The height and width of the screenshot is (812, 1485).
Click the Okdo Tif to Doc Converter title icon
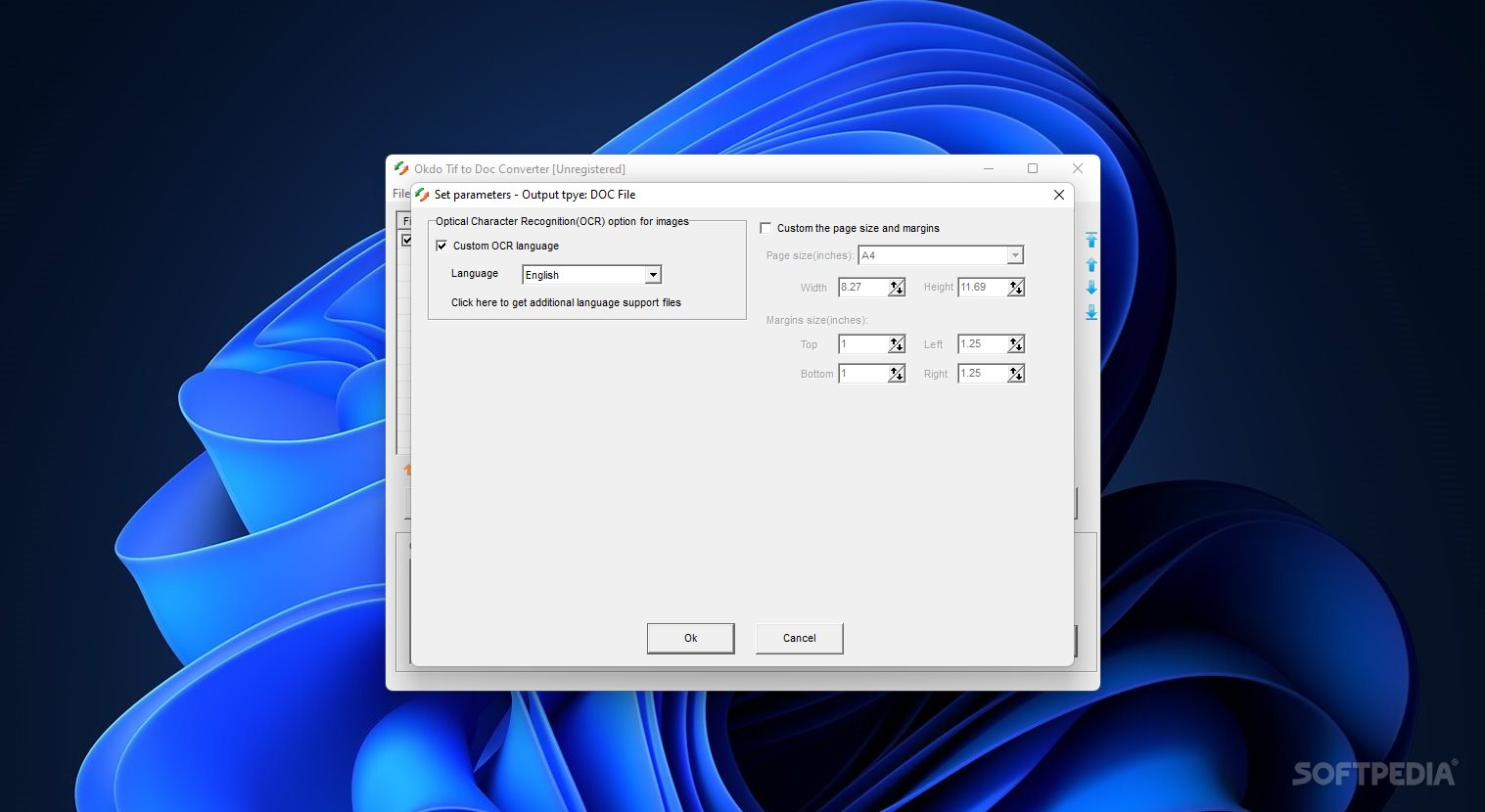(401, 168)
